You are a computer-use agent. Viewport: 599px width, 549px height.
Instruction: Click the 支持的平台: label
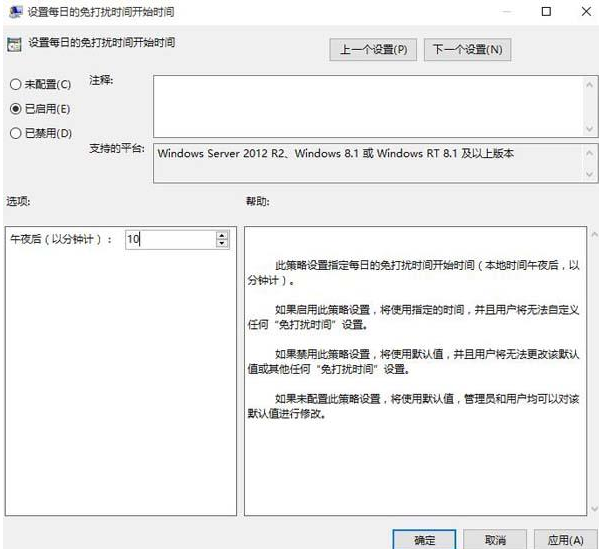click(117, 148)
